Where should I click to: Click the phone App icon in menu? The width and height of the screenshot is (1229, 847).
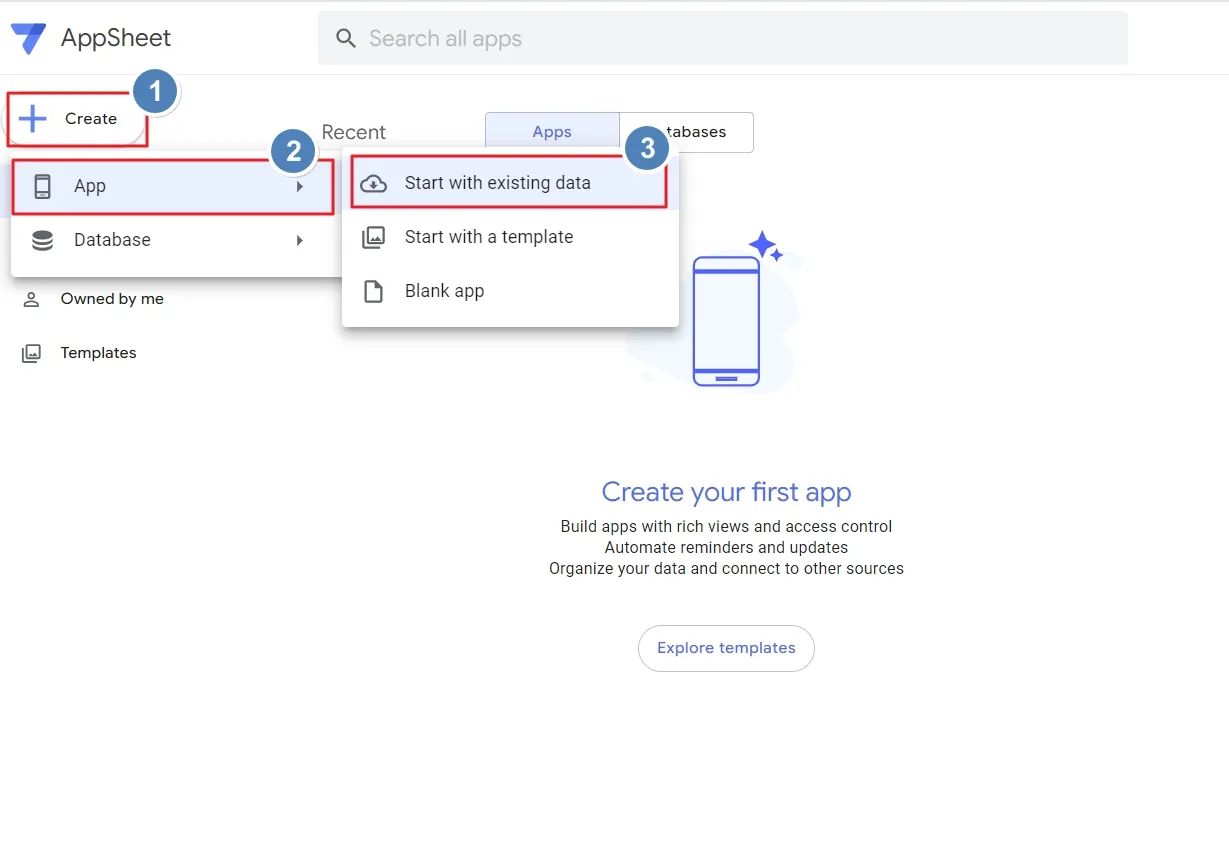click(x=42, y=186)
